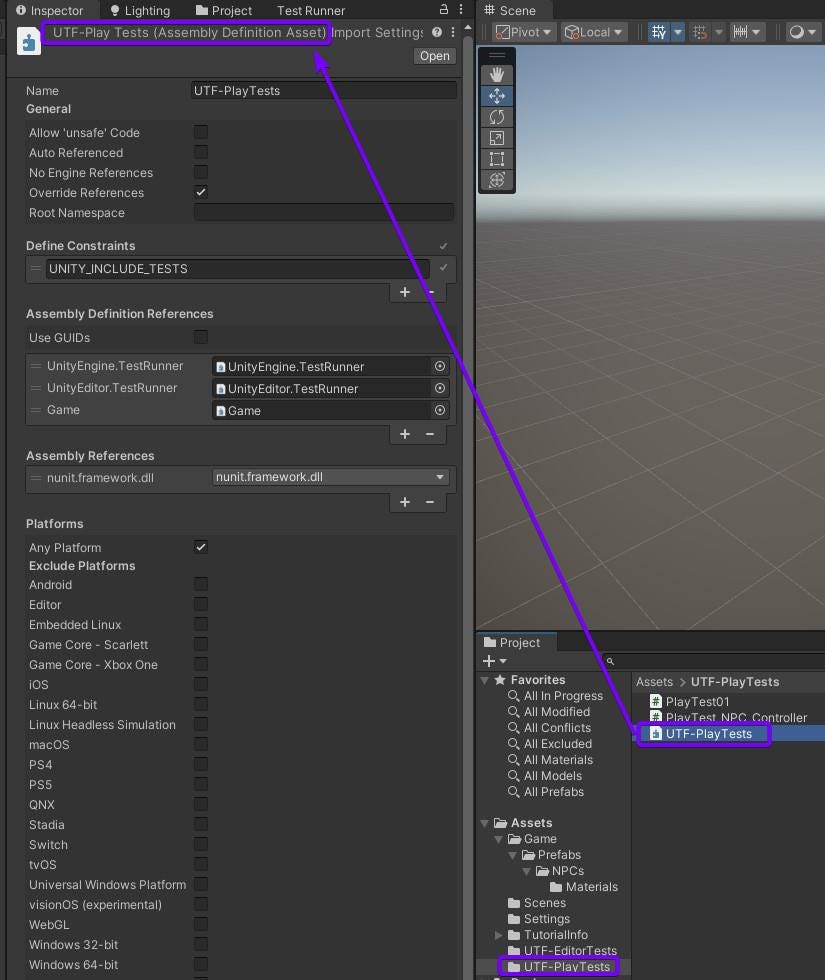Screen dimensions: 825x980
Task: Select the Rotate tool in Scene
Action: (x=496, y=117)
